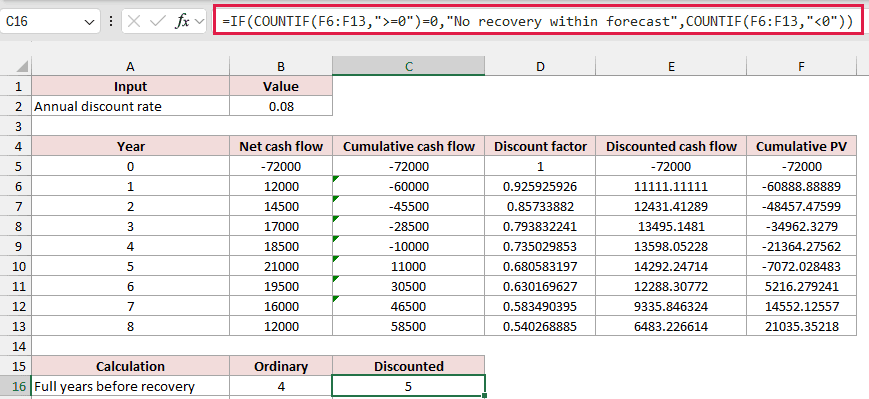The width and height of the screenshot is (869, 399).
Task: Select the 46500 cell
Action: point(408,306)
